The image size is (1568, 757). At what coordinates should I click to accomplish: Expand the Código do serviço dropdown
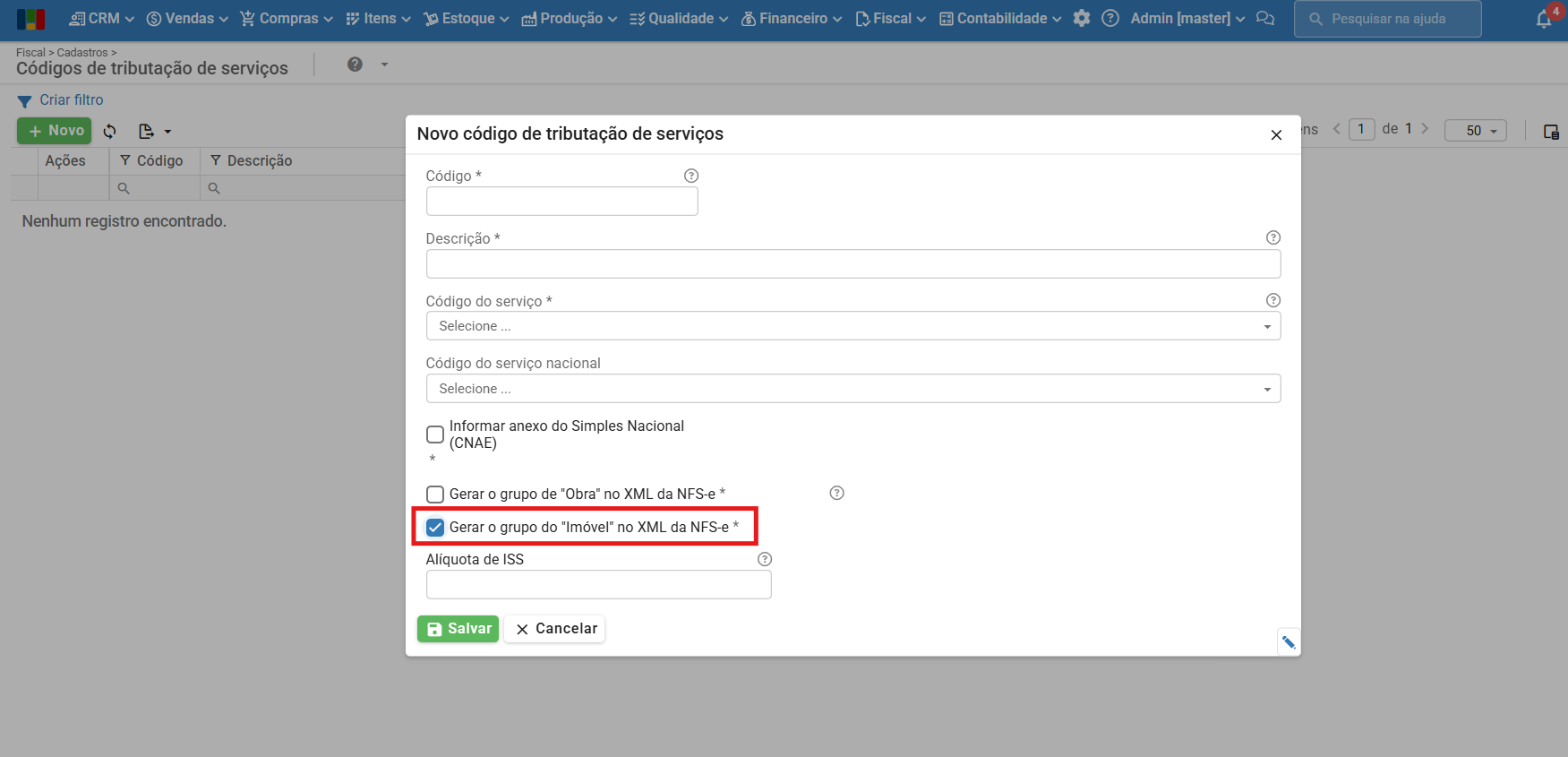853,326
